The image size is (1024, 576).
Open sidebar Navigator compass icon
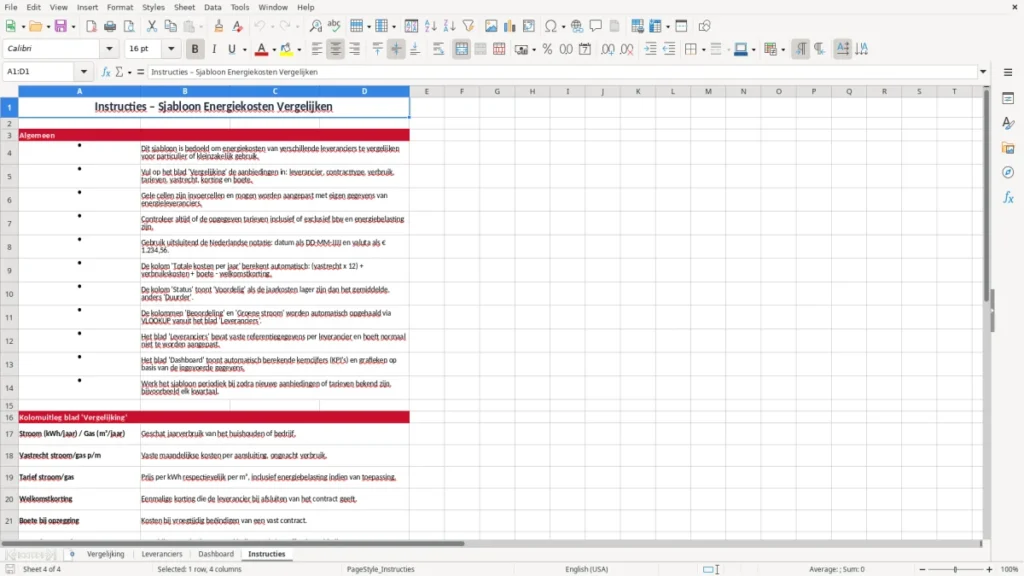[x=1008, y=172]
